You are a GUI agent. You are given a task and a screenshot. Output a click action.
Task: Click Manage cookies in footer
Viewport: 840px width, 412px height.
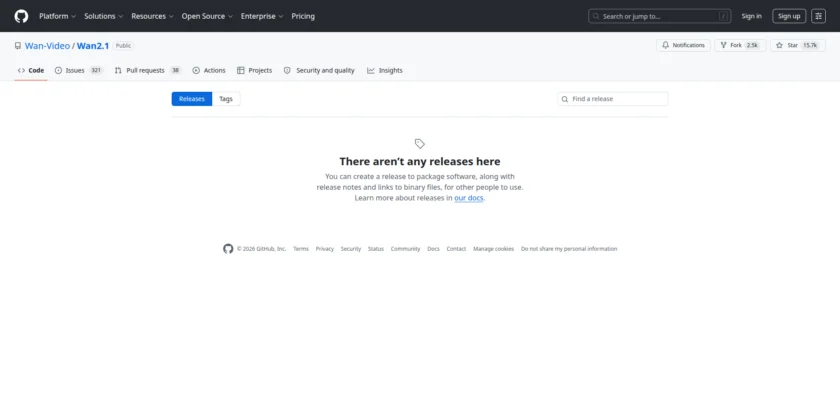click(493, 249)
